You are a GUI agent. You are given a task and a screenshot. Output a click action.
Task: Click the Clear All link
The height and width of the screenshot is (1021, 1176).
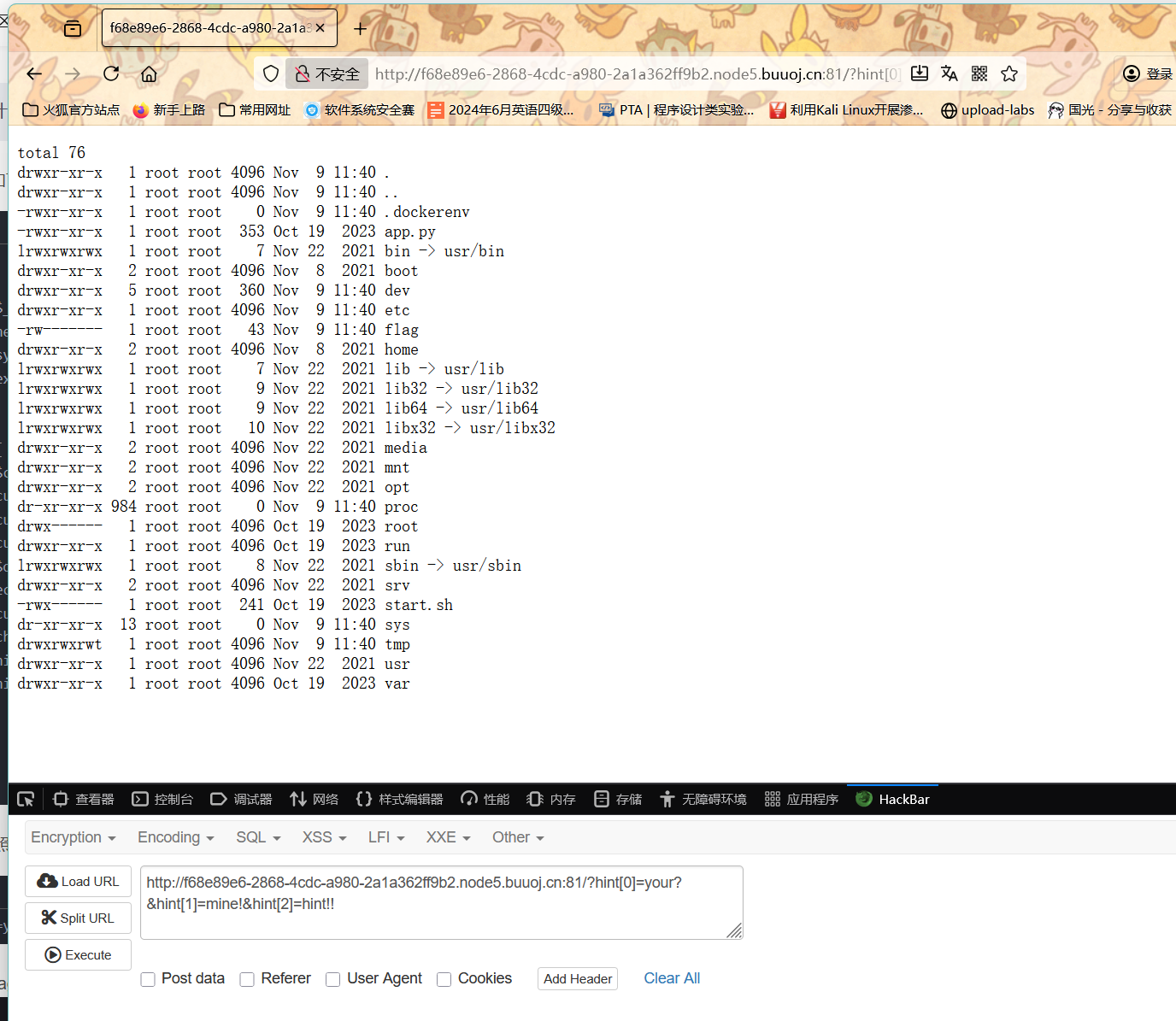672,978
